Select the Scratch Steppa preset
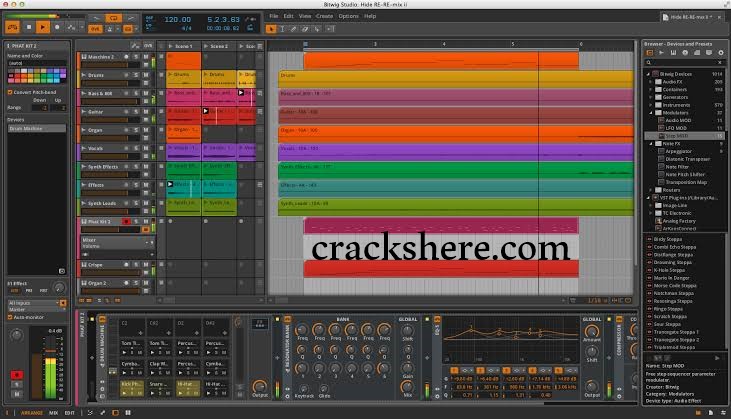Image resolution: width=731 pixels, height=419 pixels. (x=670, y=317)
